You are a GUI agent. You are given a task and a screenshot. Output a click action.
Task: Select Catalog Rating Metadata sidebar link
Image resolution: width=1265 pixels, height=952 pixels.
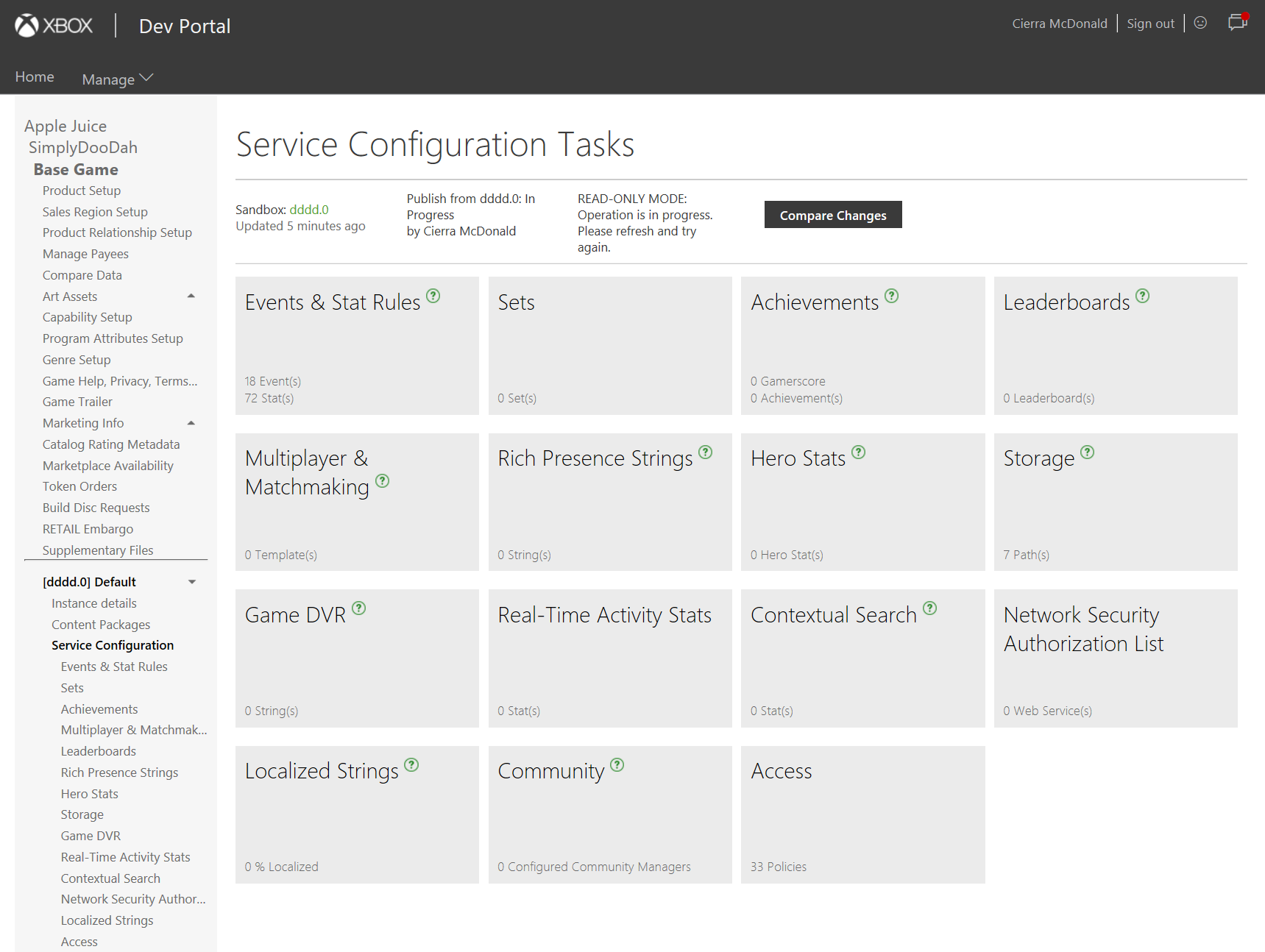(x=111, y=444)
